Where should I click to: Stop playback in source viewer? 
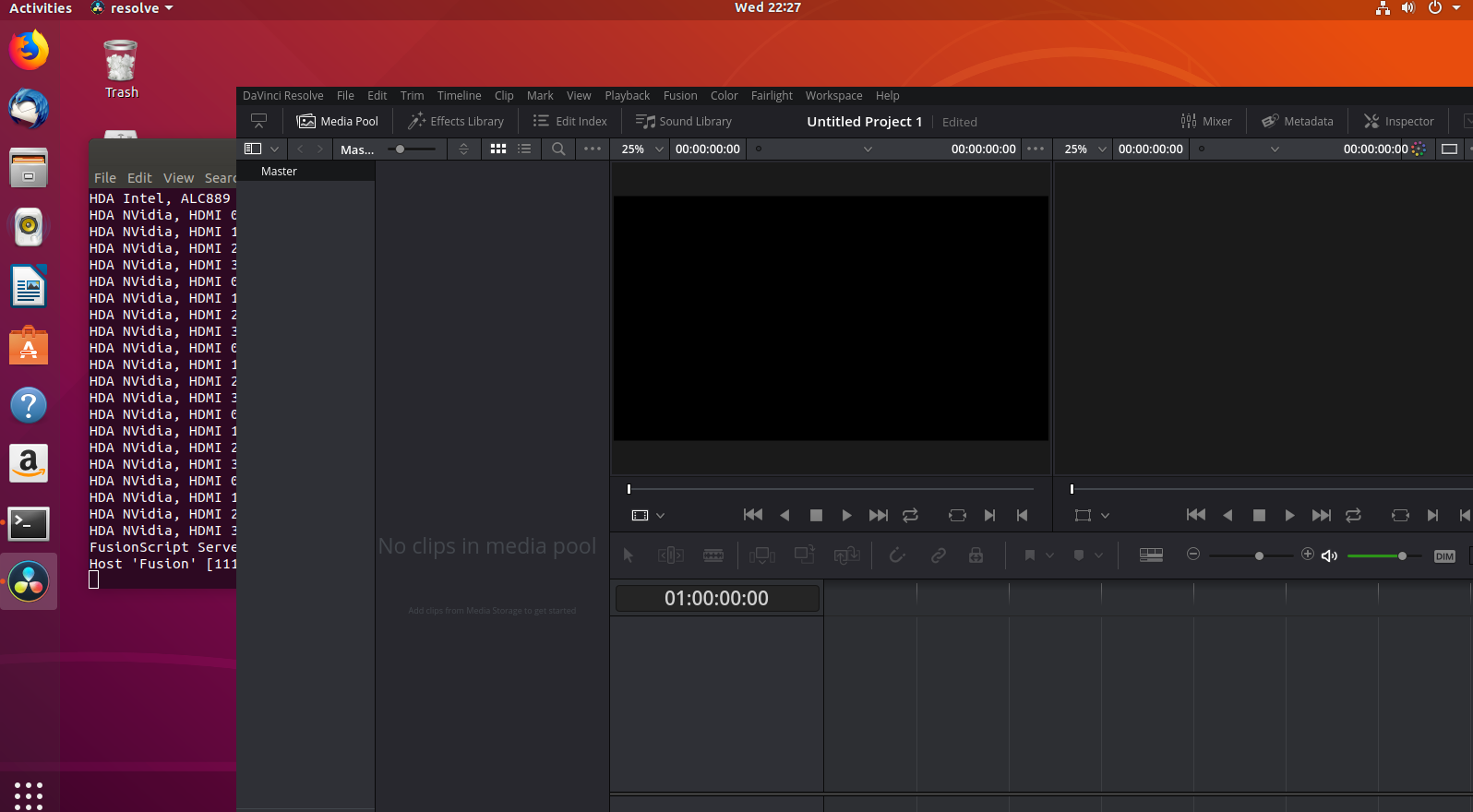pyautogui.click(x=816, y=515)
